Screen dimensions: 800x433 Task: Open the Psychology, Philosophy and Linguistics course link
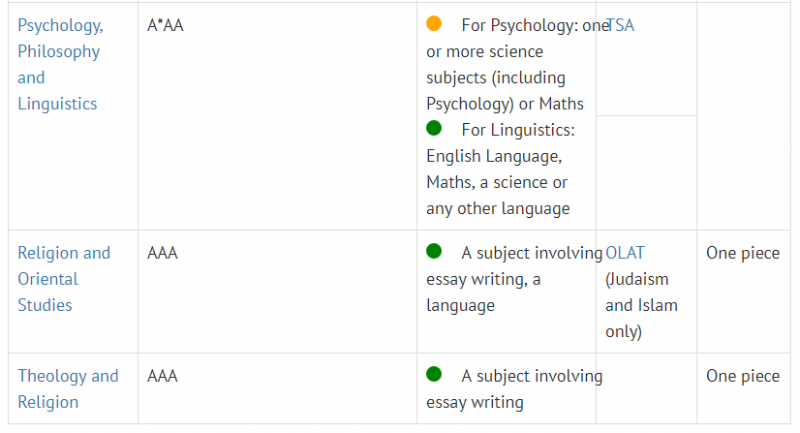60,64
